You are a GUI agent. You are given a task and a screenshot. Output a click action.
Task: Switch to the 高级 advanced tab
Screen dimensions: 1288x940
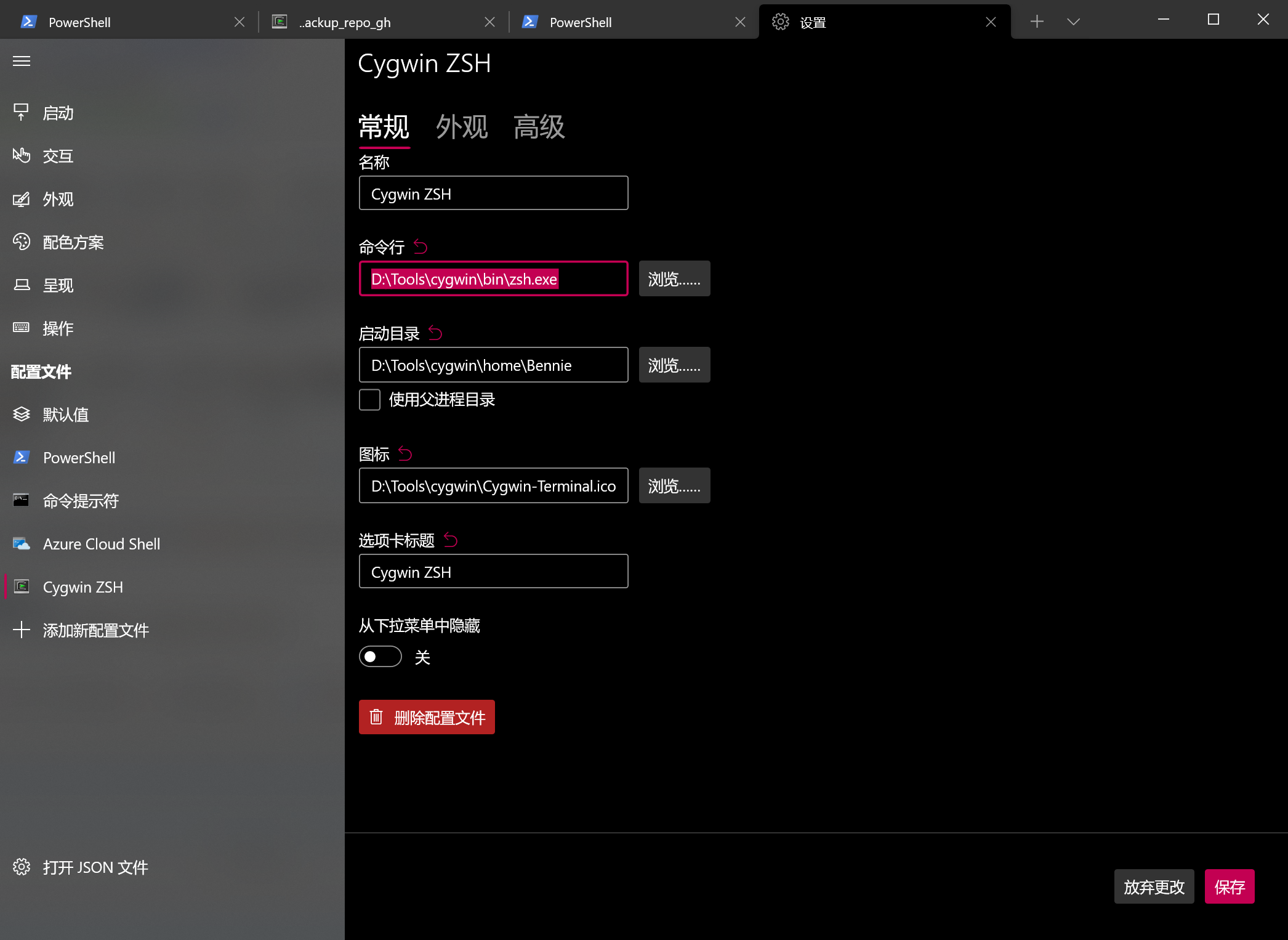pyautogui.click(x=539, y=127)
